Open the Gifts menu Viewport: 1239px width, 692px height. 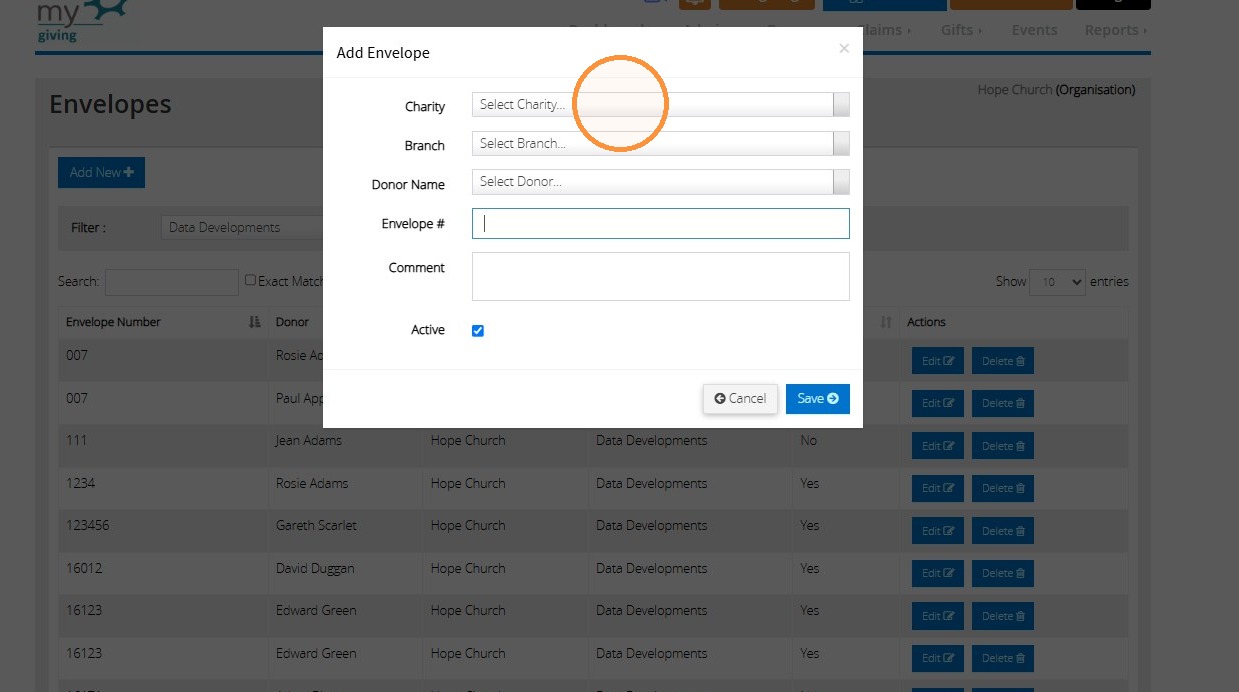click(x=961, y=30)
